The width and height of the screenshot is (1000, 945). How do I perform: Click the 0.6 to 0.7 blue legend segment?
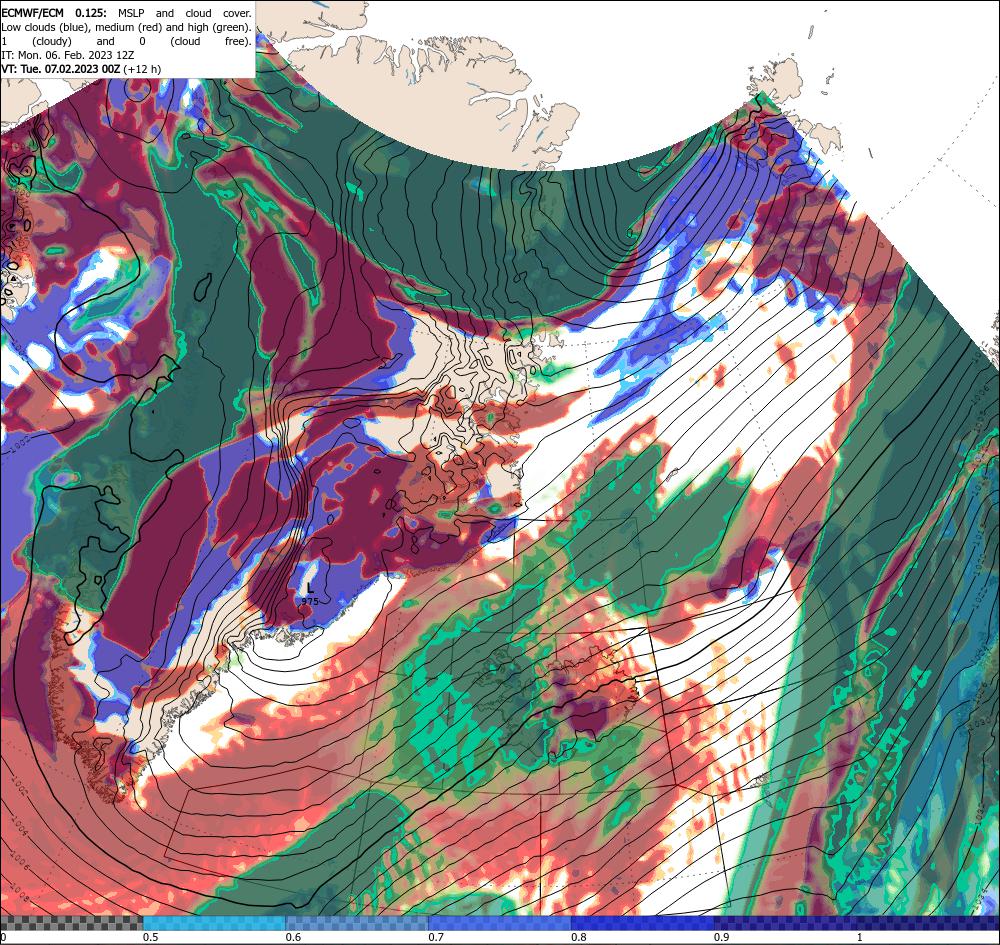point(357,923)
